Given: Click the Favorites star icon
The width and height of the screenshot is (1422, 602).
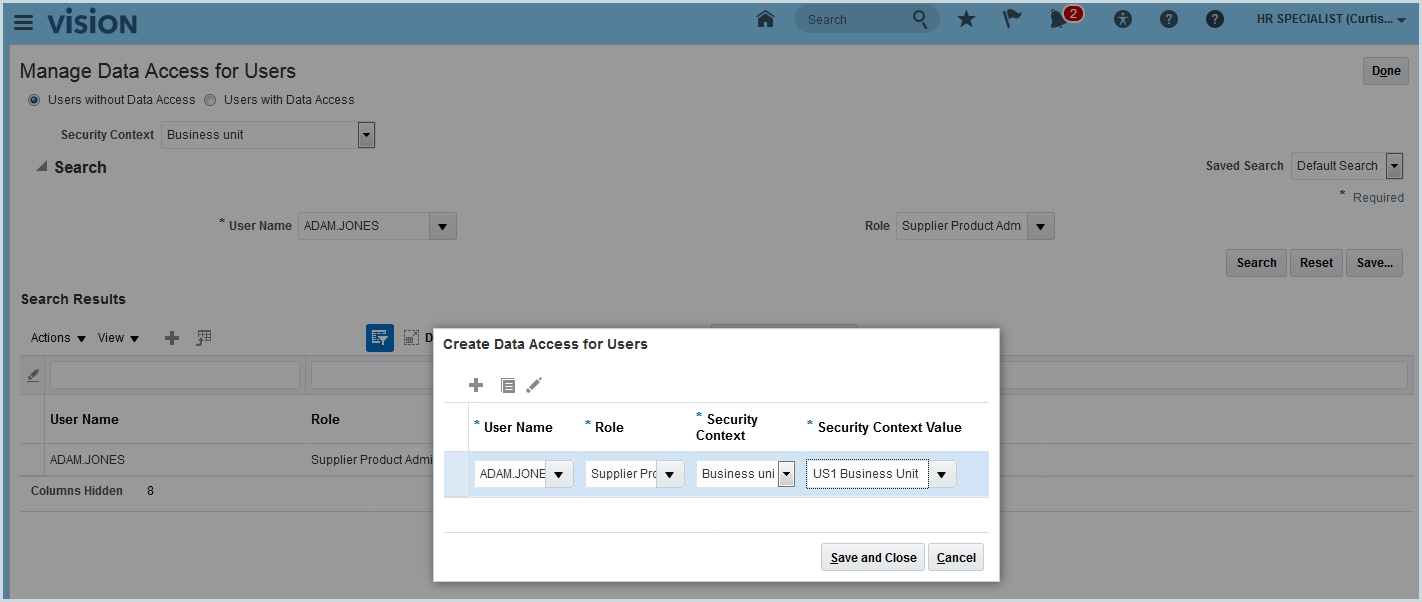Looking at the screenshot, I should click(x=965, y=19).
